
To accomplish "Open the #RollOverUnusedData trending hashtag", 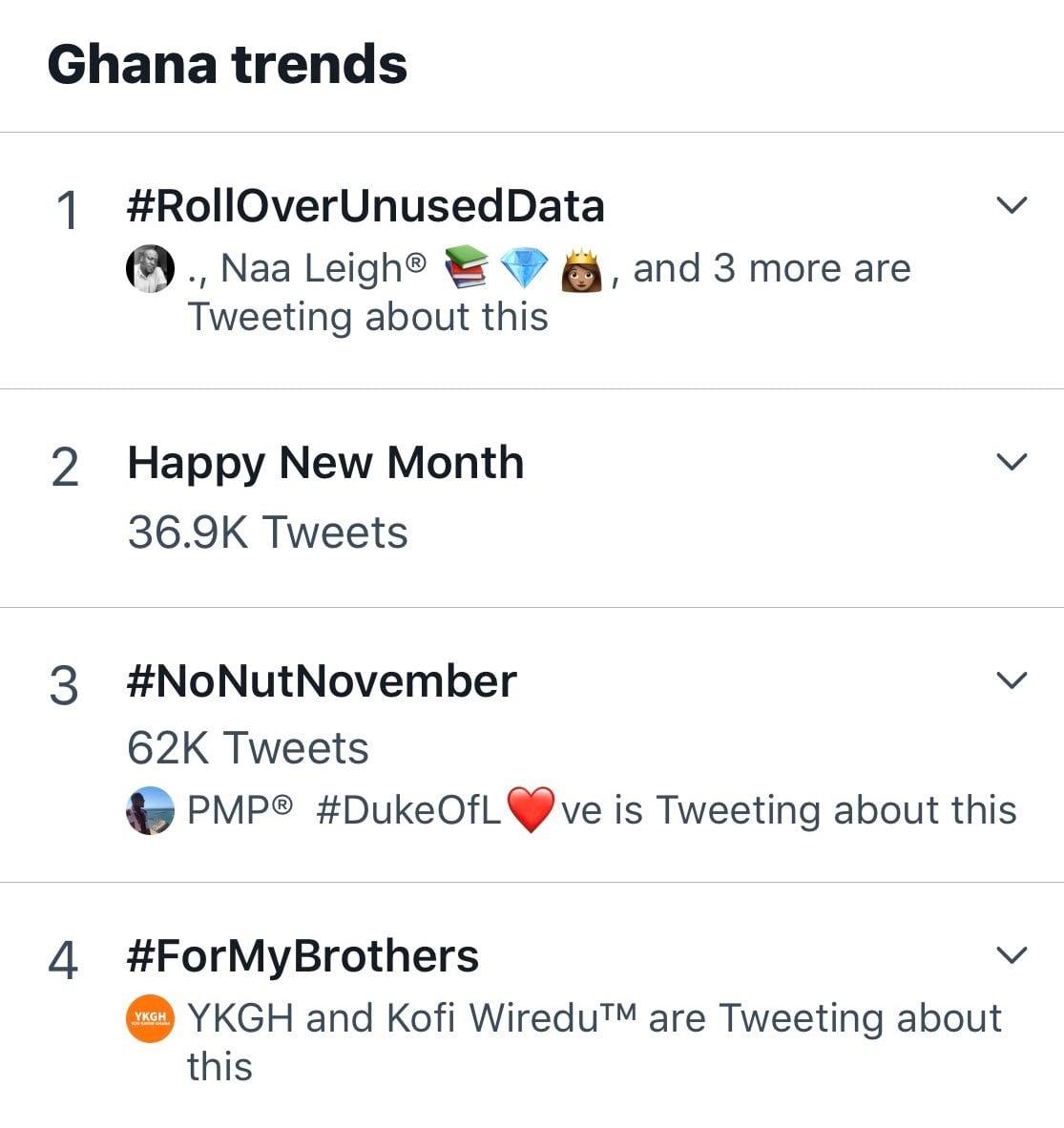I will pos(365,206).
